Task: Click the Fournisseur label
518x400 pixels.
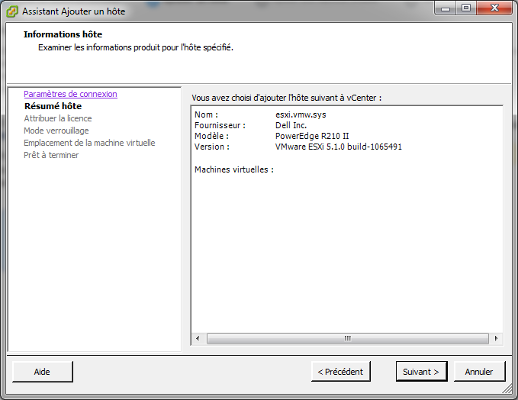Action: [220, 125]
